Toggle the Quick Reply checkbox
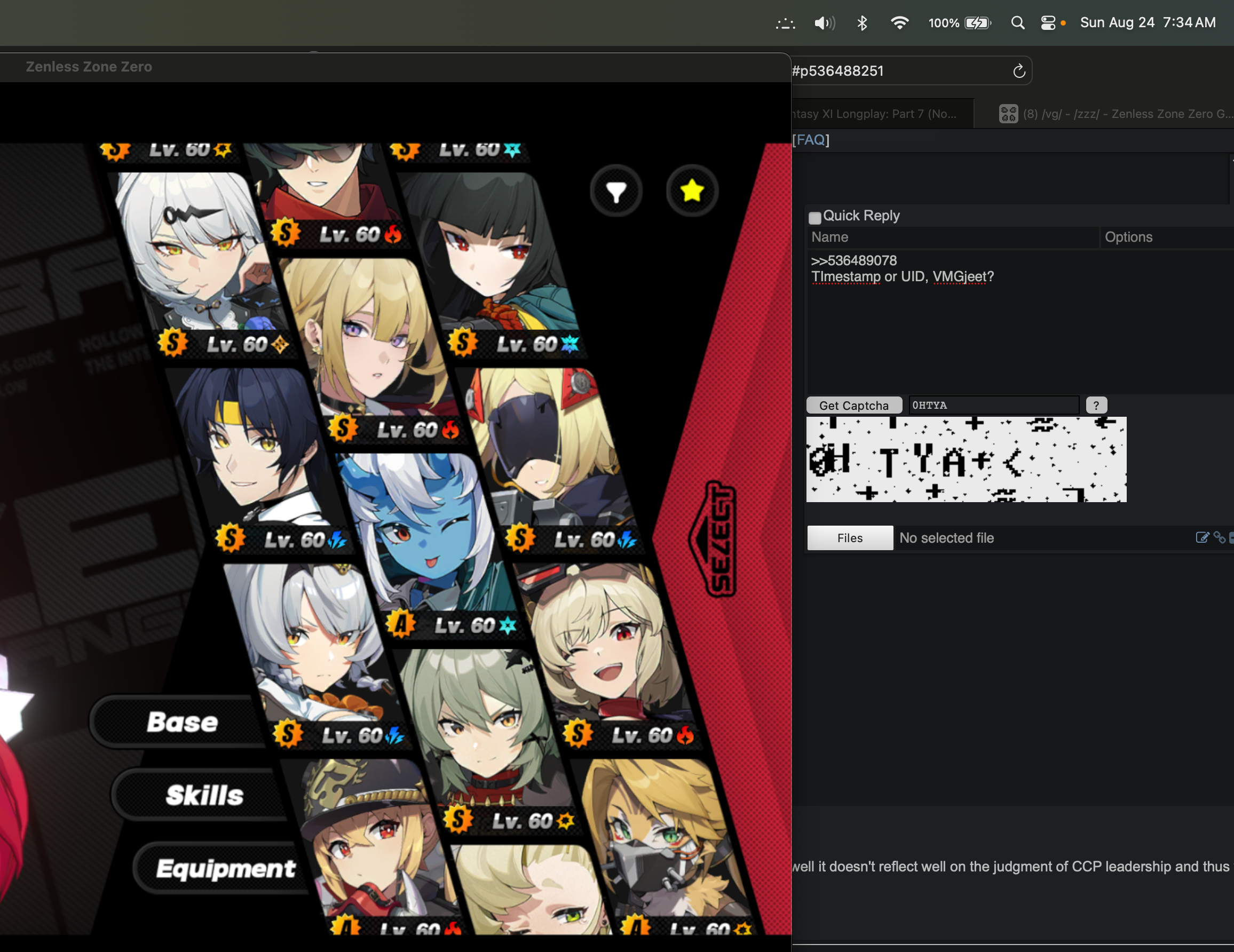 coord(814,218)
